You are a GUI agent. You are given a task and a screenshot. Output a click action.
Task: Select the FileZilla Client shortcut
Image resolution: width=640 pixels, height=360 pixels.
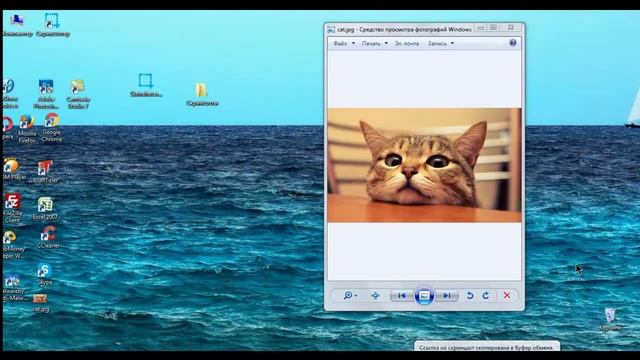pyautogui.click(x=13, y=208)
